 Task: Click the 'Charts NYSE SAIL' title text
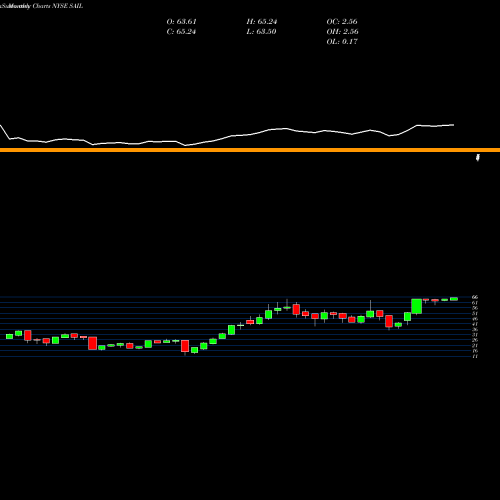[x=58, y=6]
